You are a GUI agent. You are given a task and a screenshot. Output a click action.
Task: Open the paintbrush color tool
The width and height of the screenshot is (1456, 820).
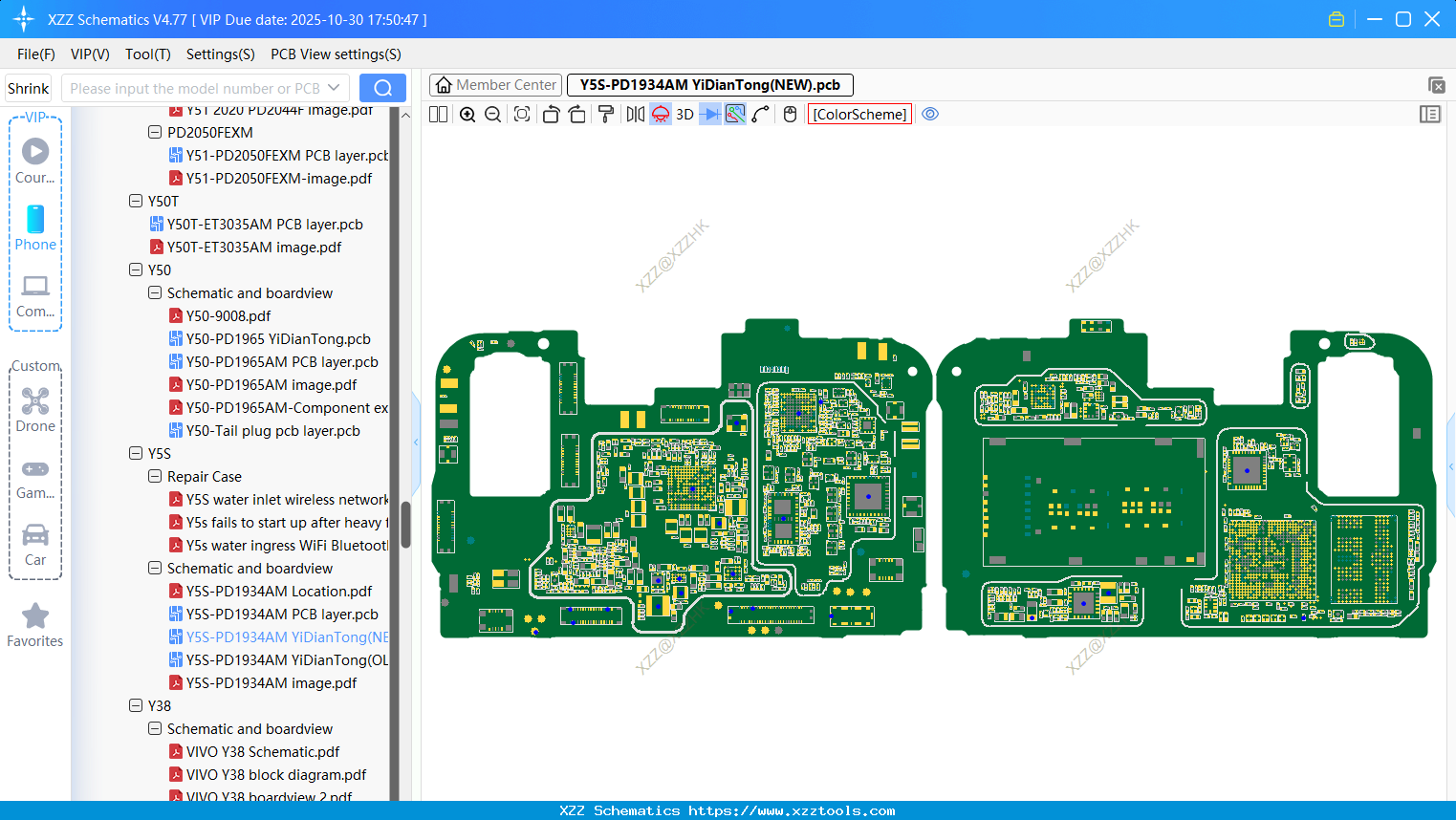(x=605, y=114)
